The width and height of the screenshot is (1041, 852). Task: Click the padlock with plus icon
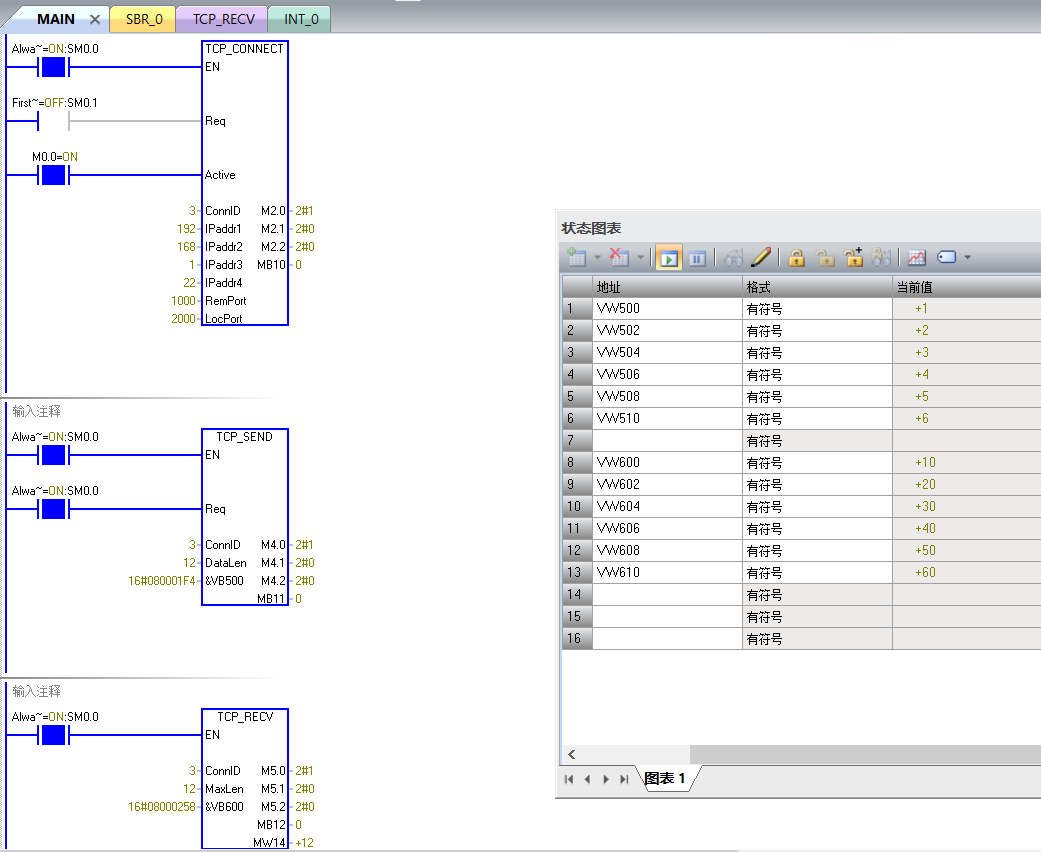(853, 258)
